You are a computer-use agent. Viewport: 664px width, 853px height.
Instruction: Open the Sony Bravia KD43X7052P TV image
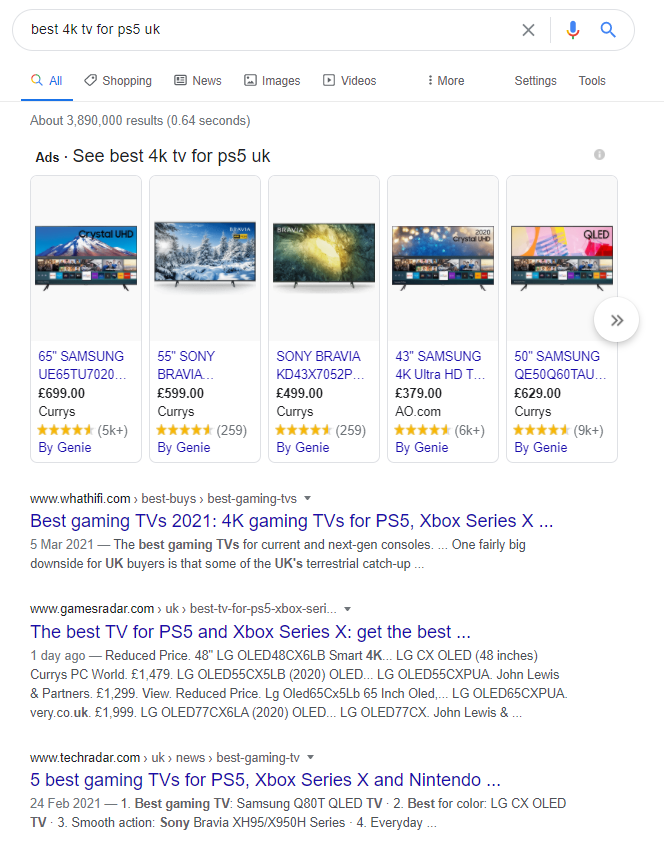pos(324,255)
